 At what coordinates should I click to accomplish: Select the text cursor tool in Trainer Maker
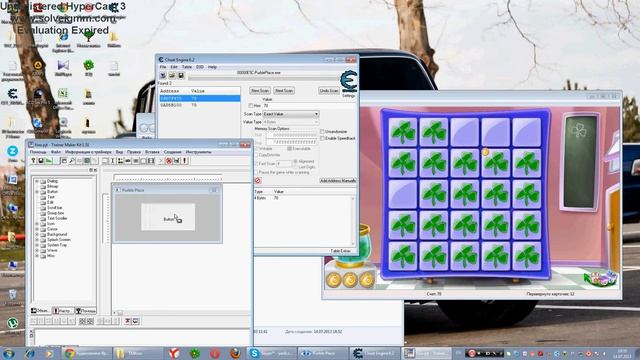pos(113,161)
